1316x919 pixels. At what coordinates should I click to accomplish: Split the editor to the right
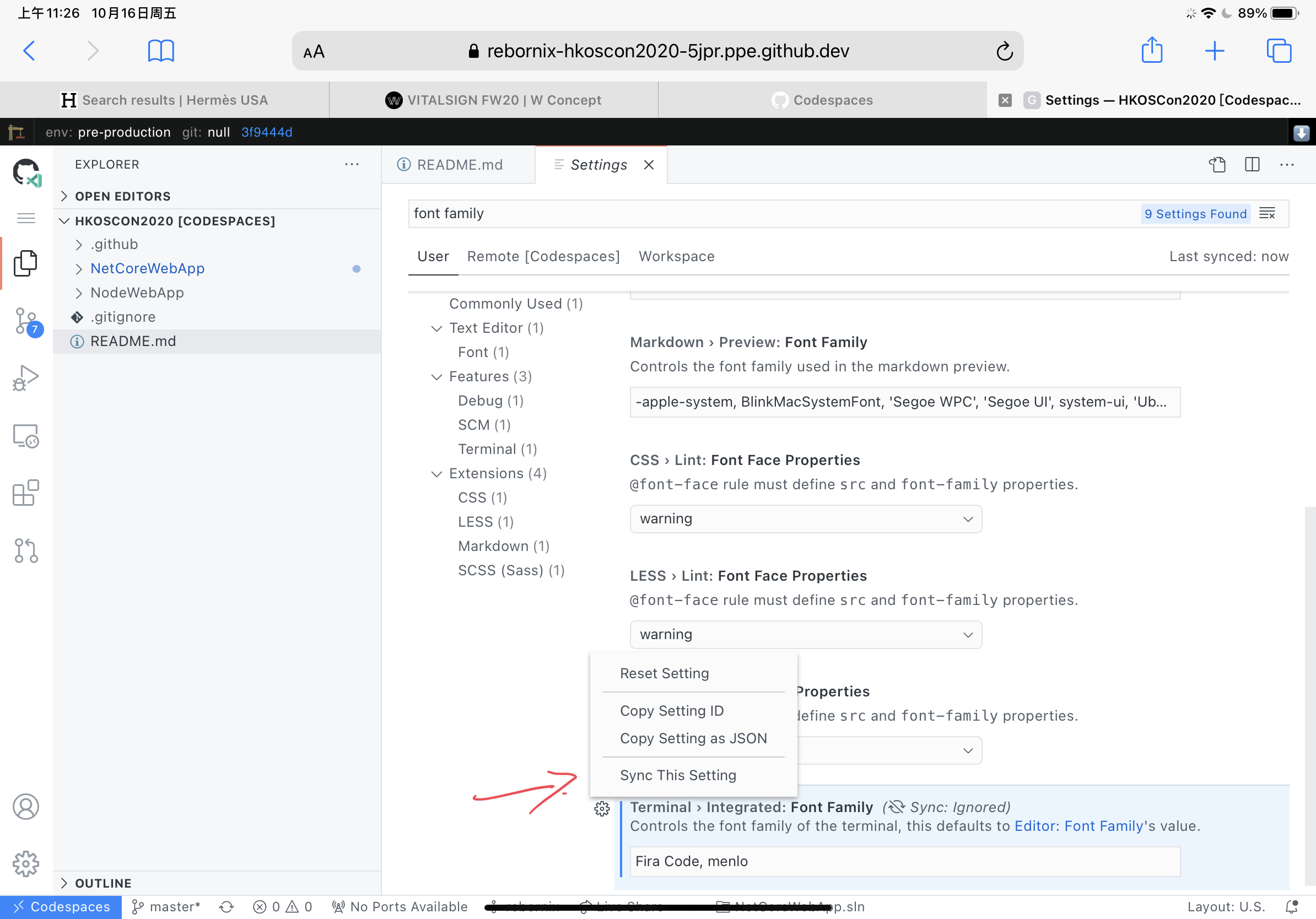1252,164
